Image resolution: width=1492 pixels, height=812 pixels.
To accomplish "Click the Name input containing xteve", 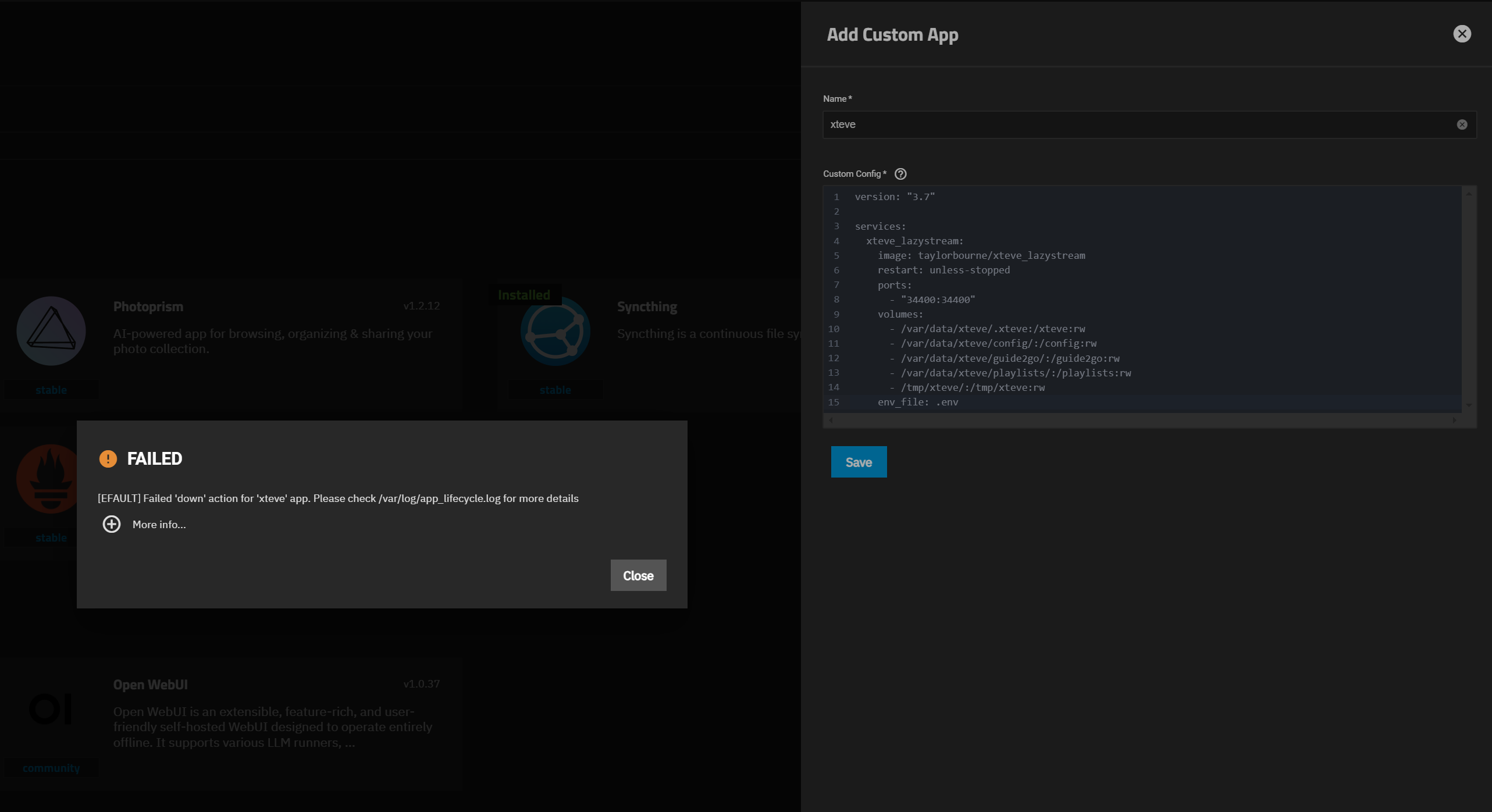I will 1149,124.
